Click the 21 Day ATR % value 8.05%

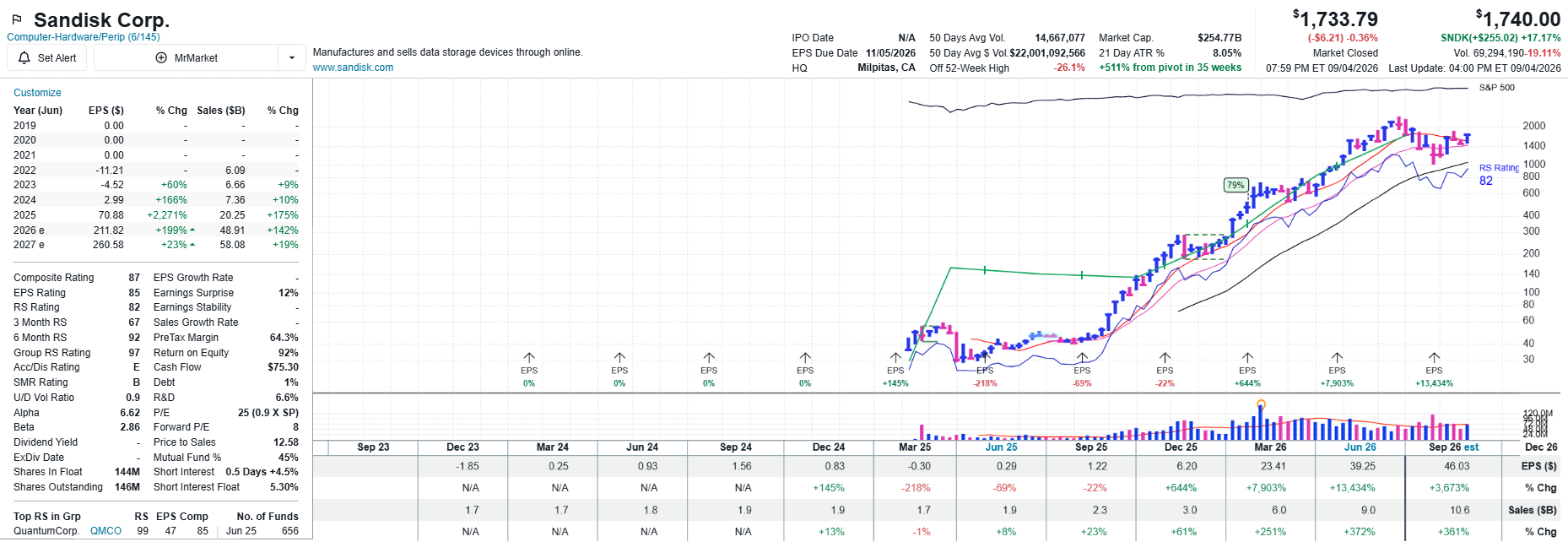point(1227,53)
